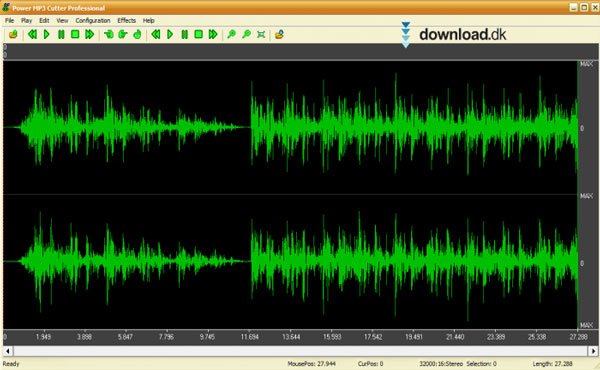Click fast-forward in the first playback group
The height and width of the screenshot is (370, 600).
(90, 34)
